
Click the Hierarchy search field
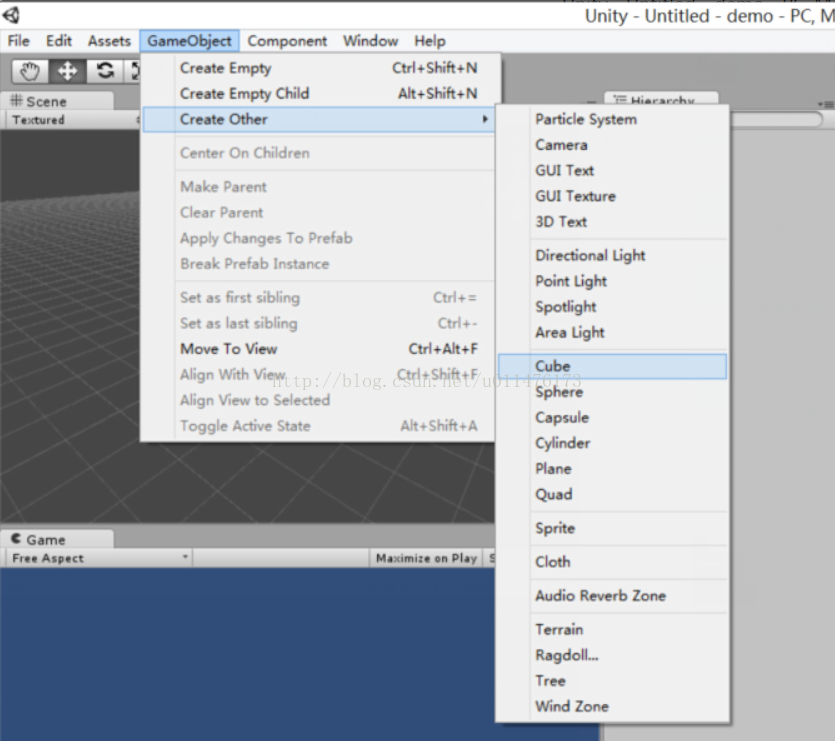[x=776, y=119]
